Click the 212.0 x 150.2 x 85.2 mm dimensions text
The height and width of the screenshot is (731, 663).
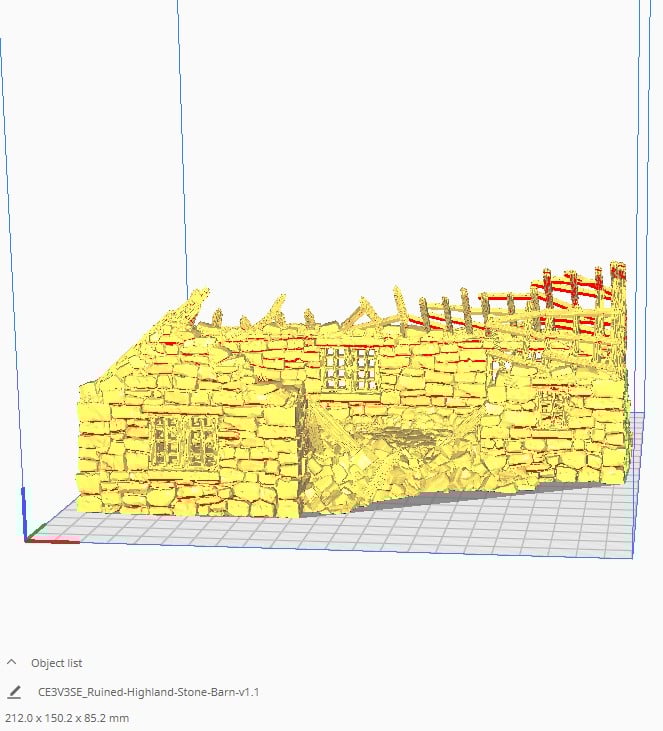coord(67,718)
